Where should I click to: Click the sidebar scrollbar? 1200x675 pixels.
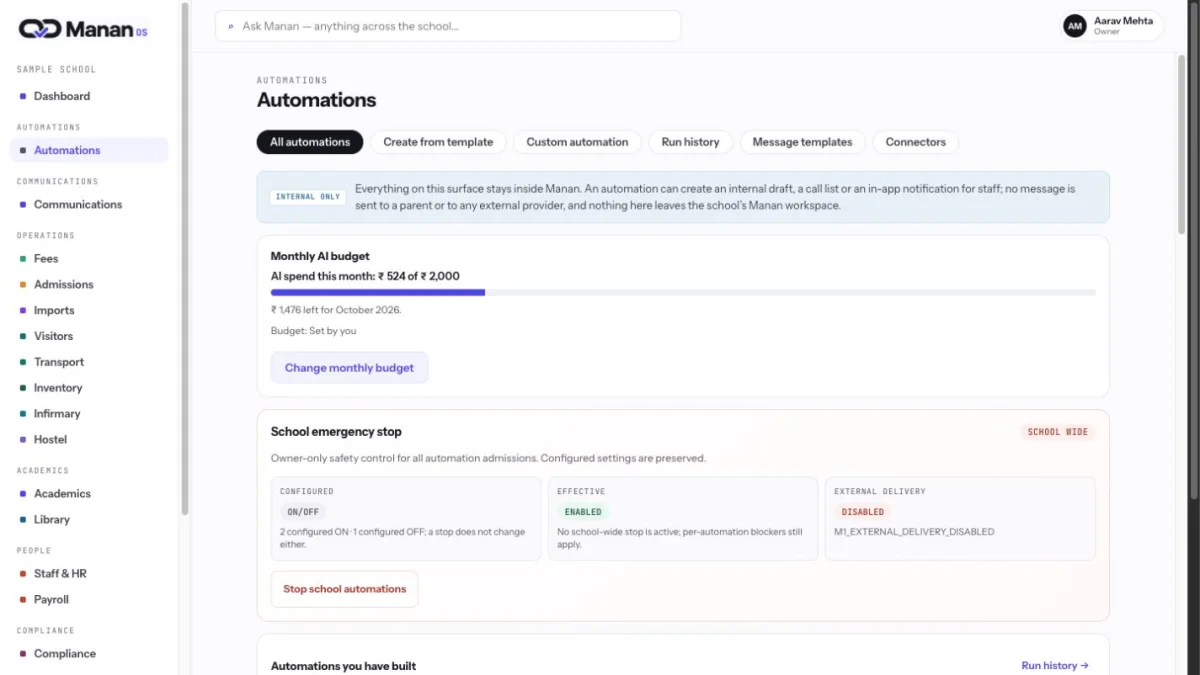coord(184,260)
